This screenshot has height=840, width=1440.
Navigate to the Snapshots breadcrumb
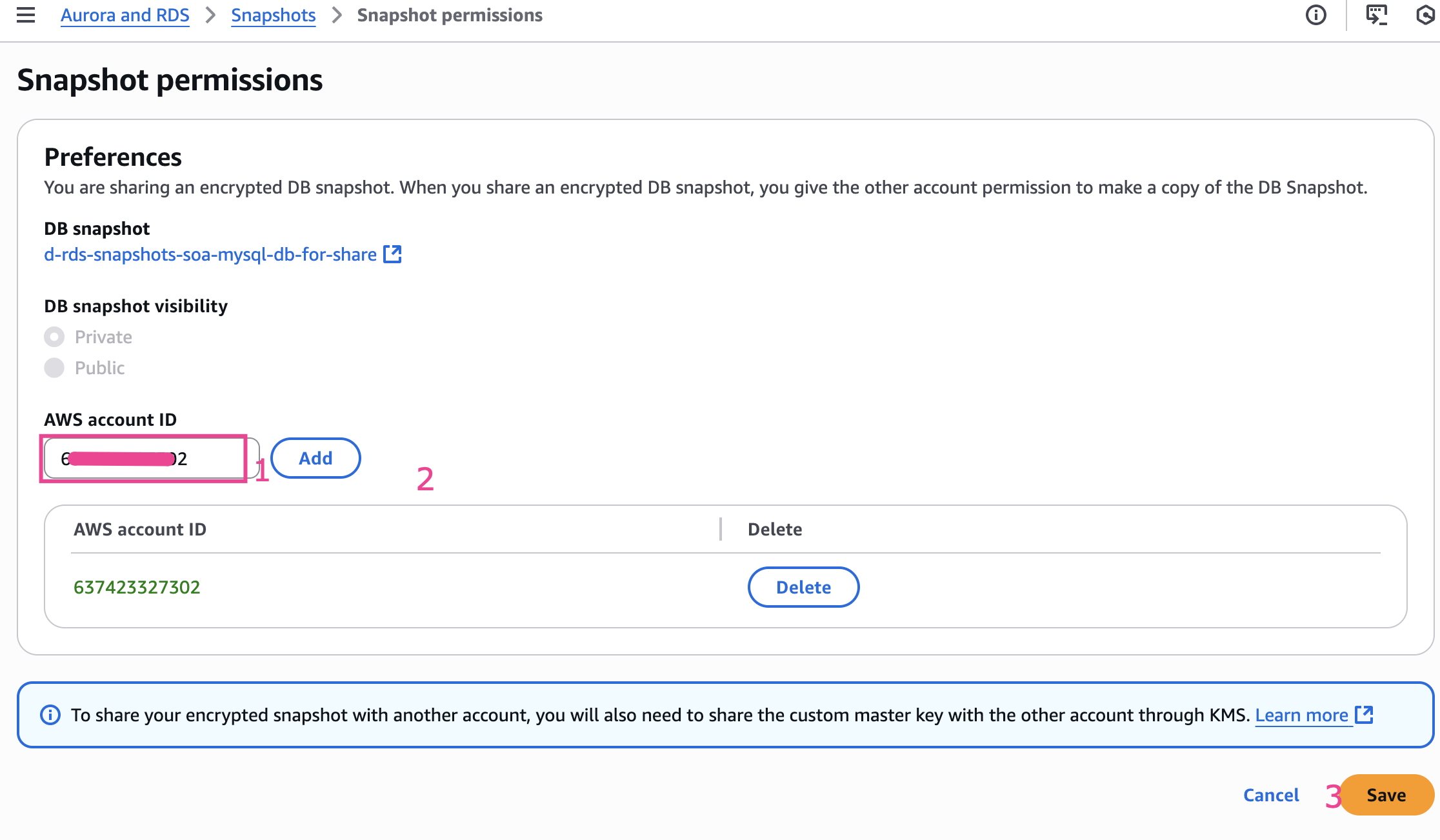click(273, 15)
